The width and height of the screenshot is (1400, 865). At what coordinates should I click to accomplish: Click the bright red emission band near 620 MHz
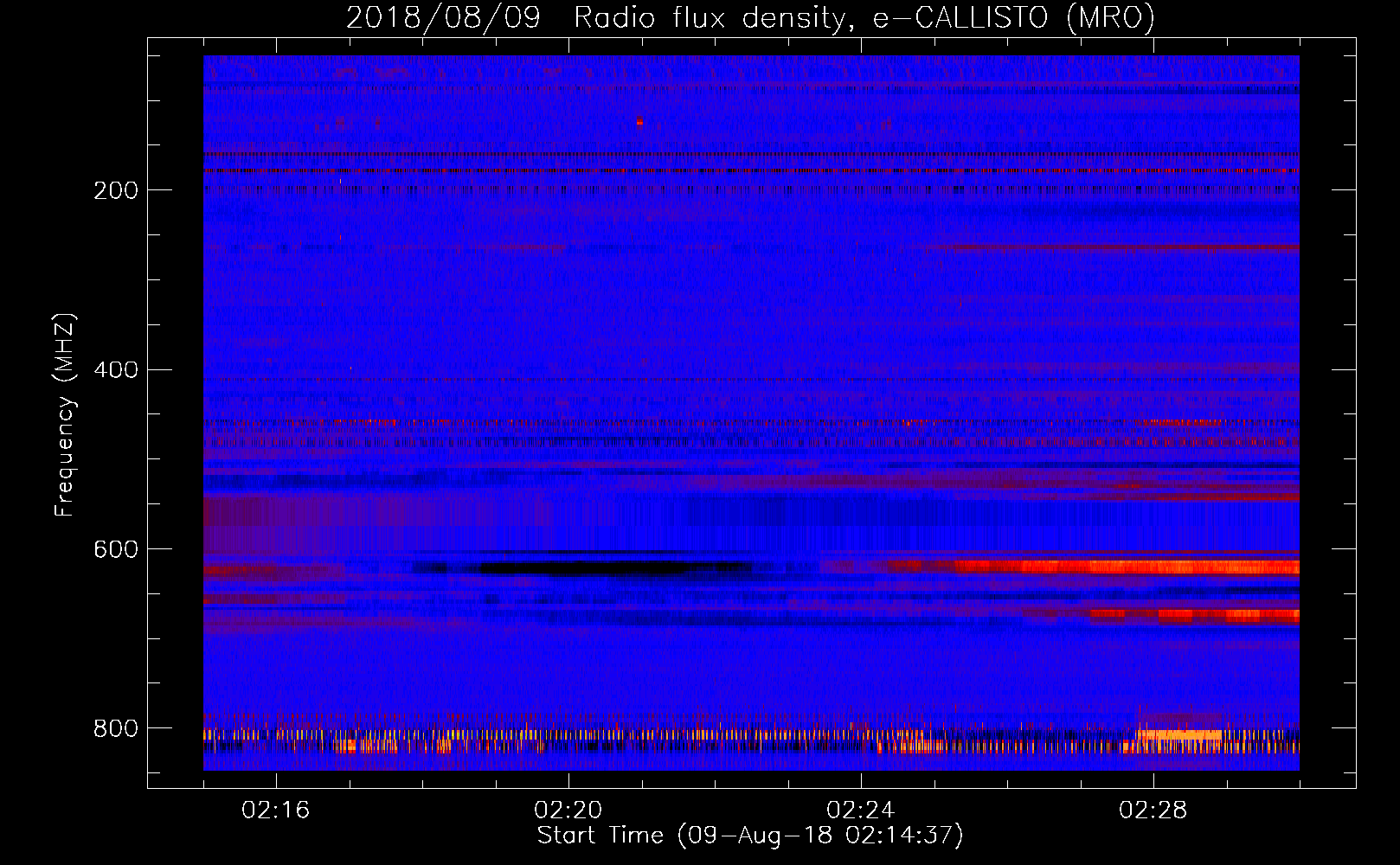tap(1125, 567)
